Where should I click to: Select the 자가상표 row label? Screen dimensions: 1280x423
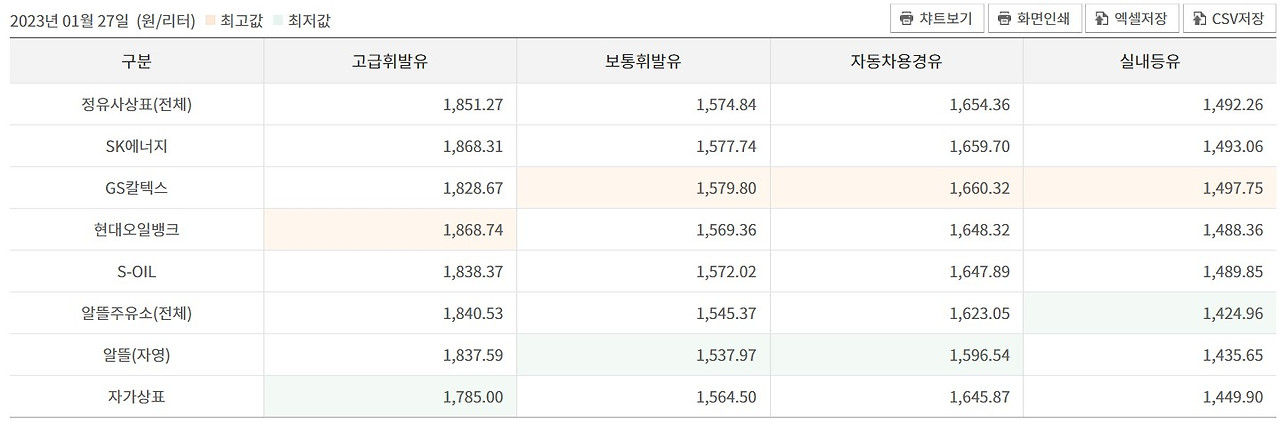click(x=137, y=397)
